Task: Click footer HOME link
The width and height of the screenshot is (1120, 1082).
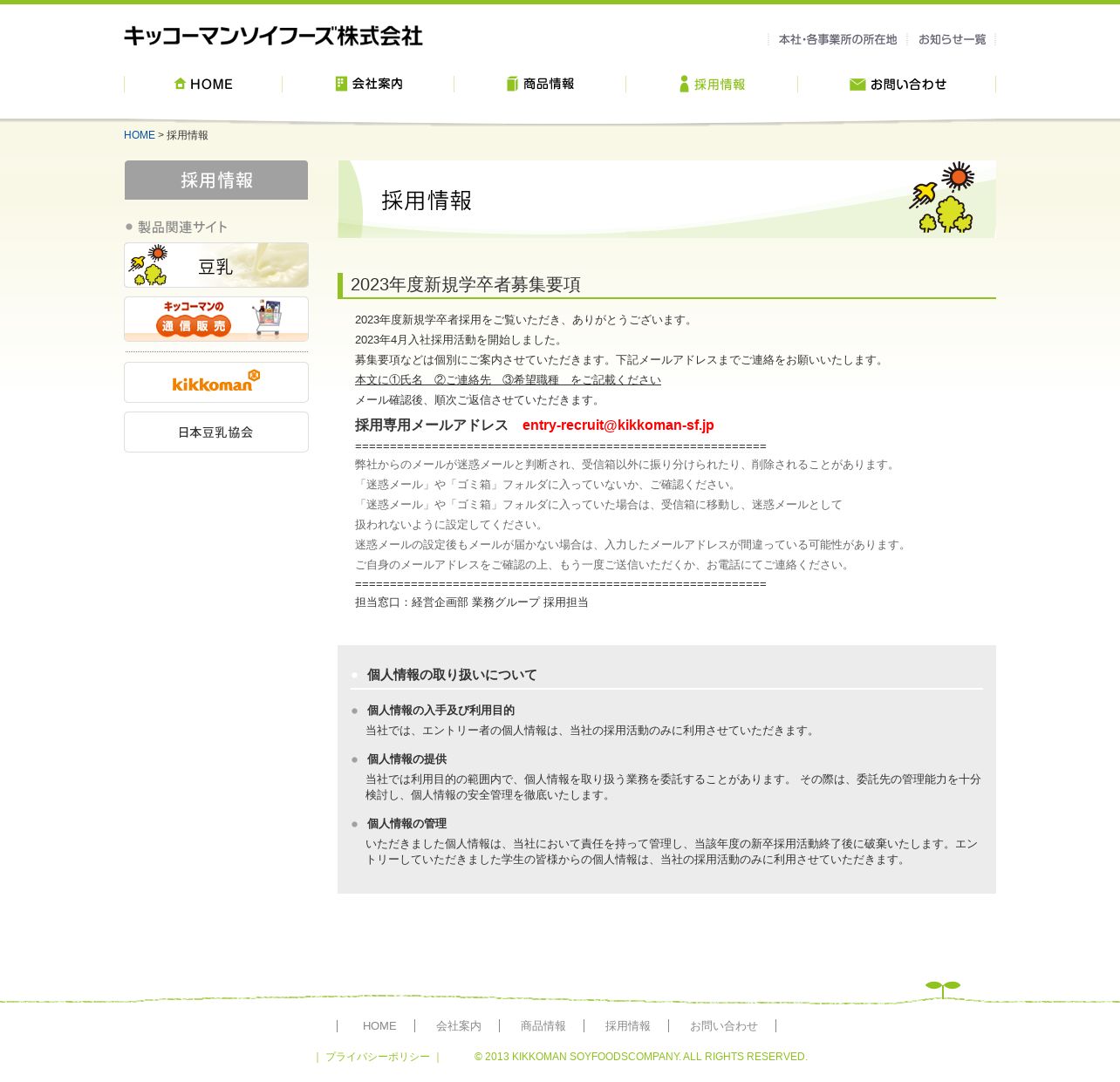Action: (x=379, y=1026)
